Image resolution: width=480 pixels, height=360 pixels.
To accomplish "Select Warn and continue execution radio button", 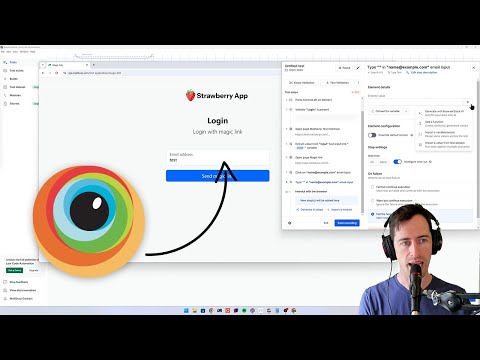I will [373, 201].
